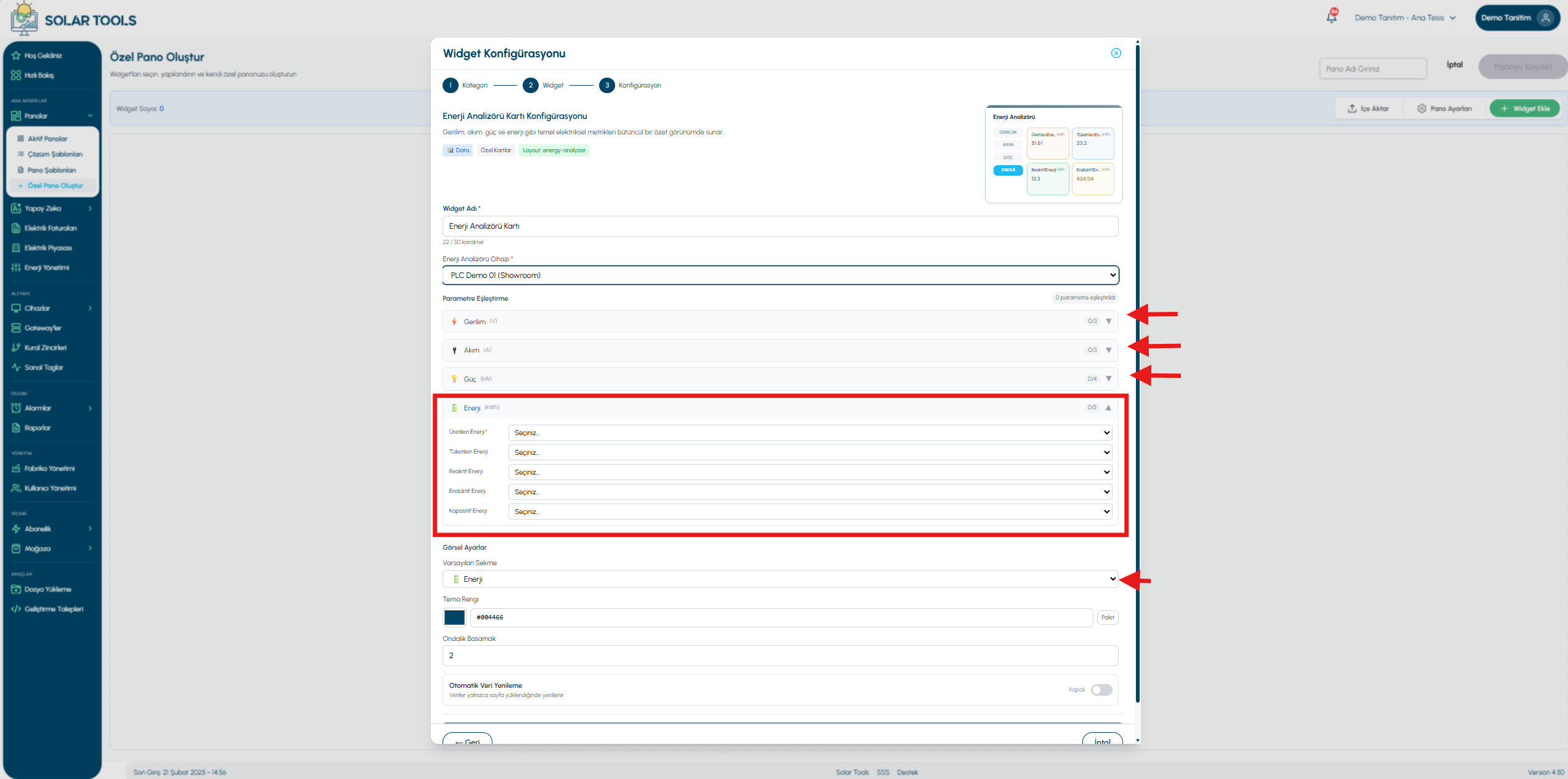1568x779 pixels.
Task: Click the Widget Adı text field
Action: [x=780, y=226]
